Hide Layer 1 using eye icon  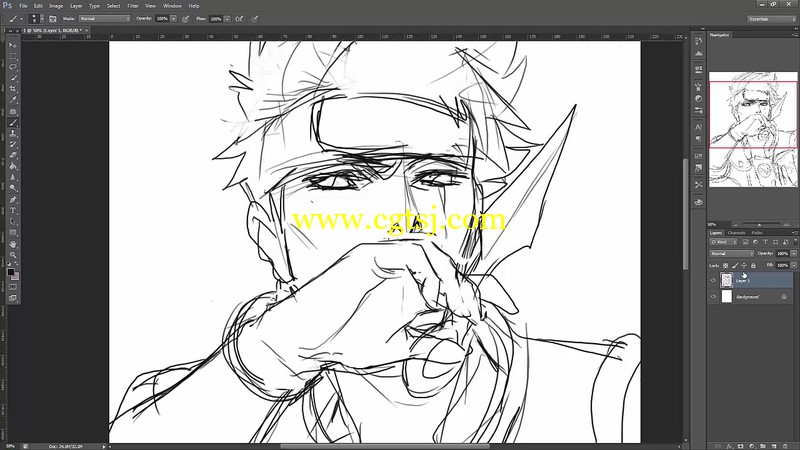coord(713,280)
